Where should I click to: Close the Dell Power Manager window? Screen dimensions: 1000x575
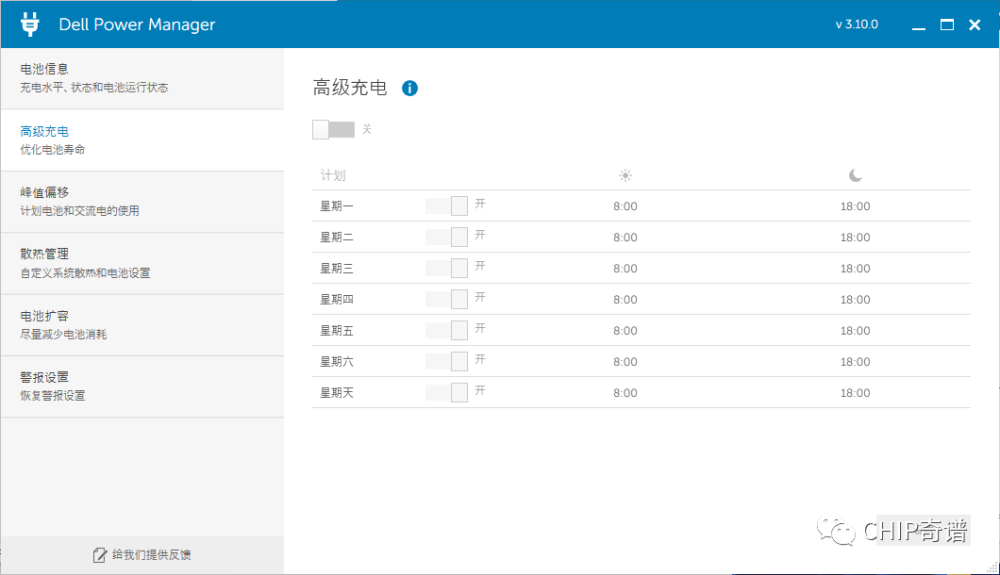[974, 25]
